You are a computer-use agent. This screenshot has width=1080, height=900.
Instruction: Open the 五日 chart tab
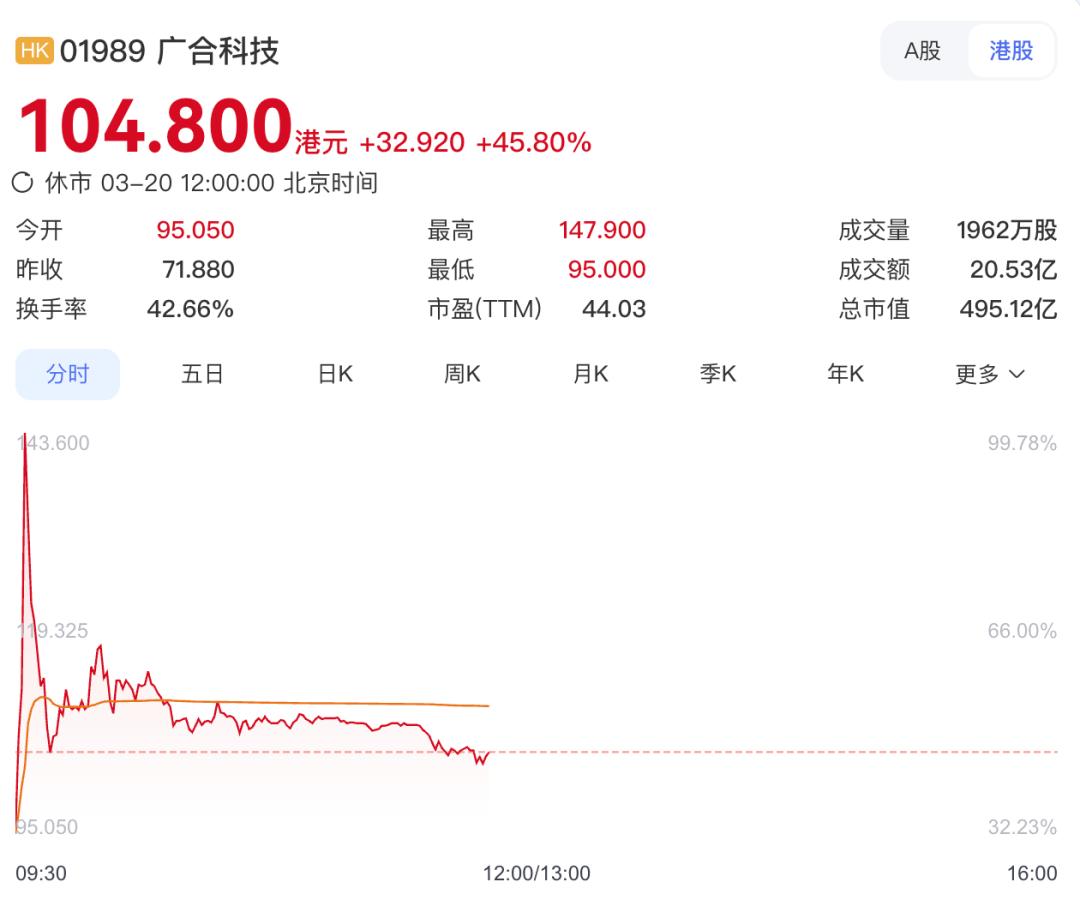click(202, 374)
